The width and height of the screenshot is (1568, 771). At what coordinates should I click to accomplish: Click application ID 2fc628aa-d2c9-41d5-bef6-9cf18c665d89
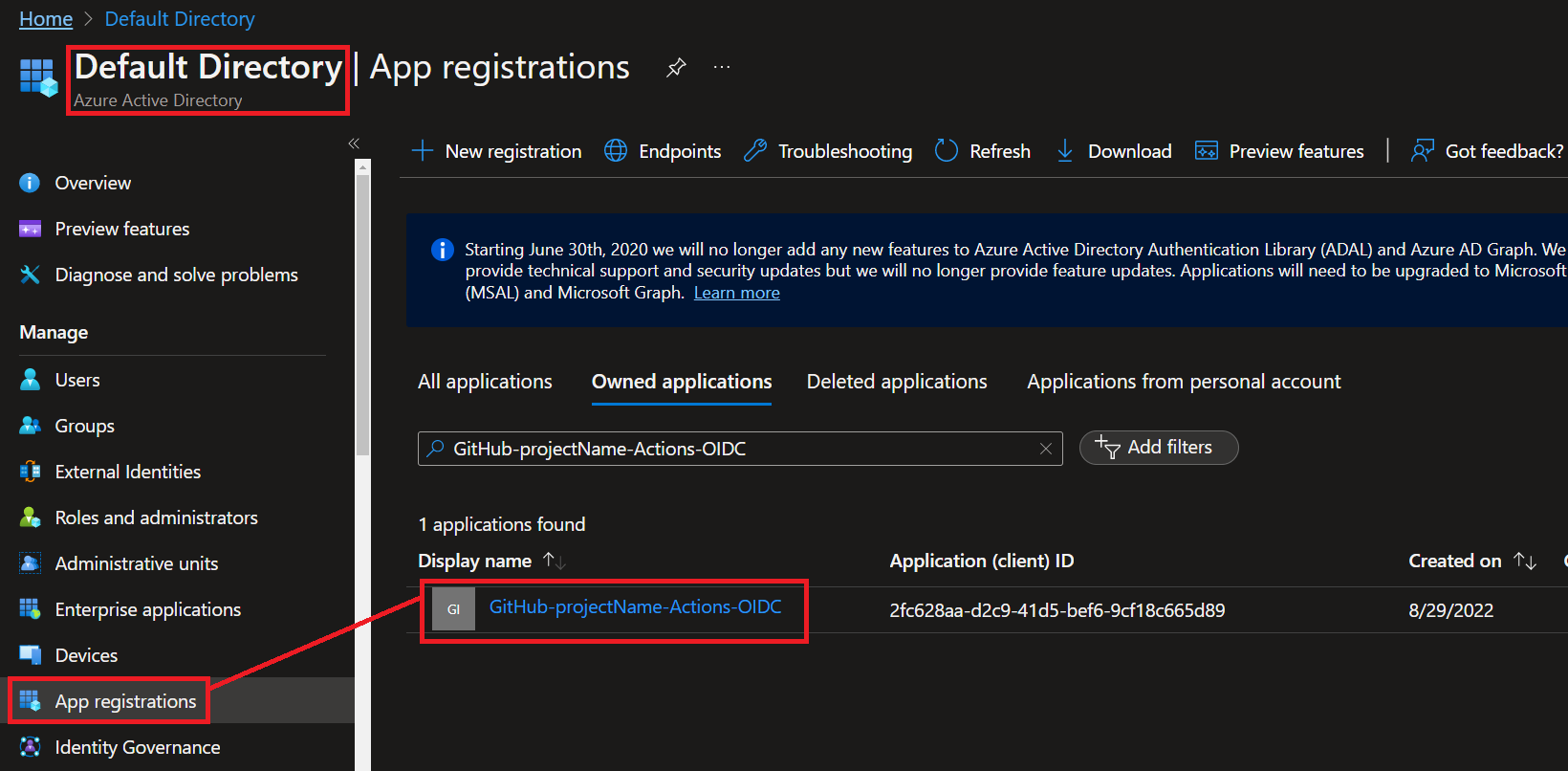[1057, 610]
